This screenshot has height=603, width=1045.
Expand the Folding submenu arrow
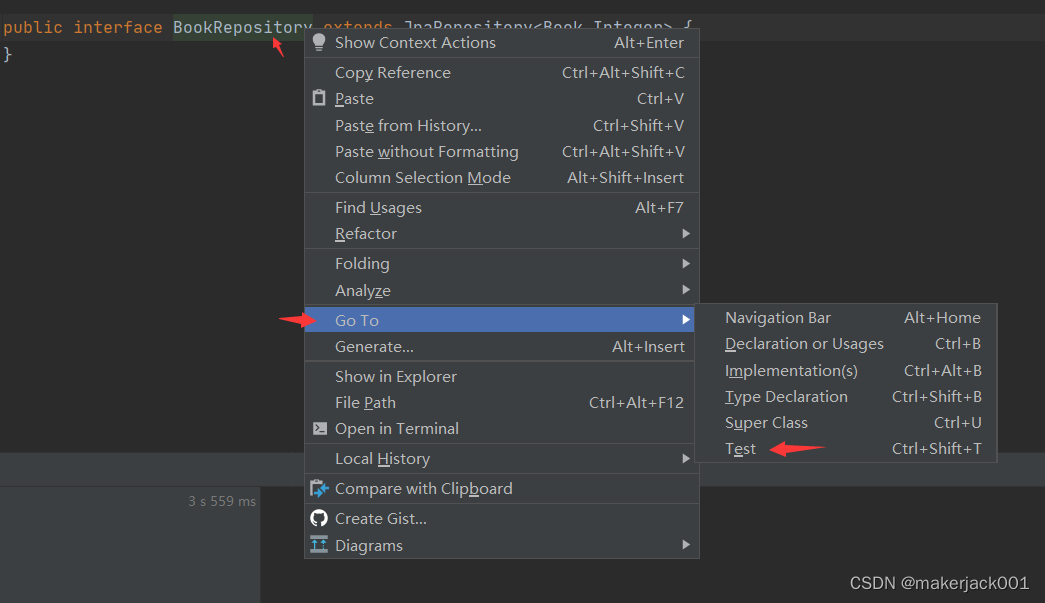pyautogui.click(x=686, y=263)
